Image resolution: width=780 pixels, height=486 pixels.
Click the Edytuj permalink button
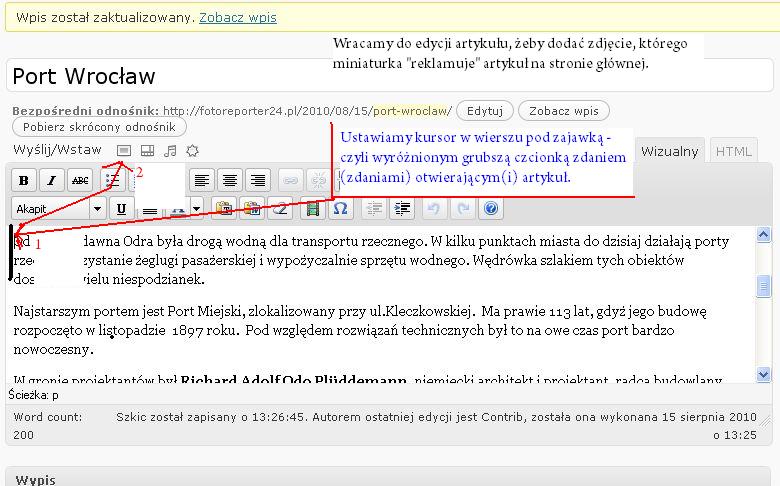click(485, 110)
